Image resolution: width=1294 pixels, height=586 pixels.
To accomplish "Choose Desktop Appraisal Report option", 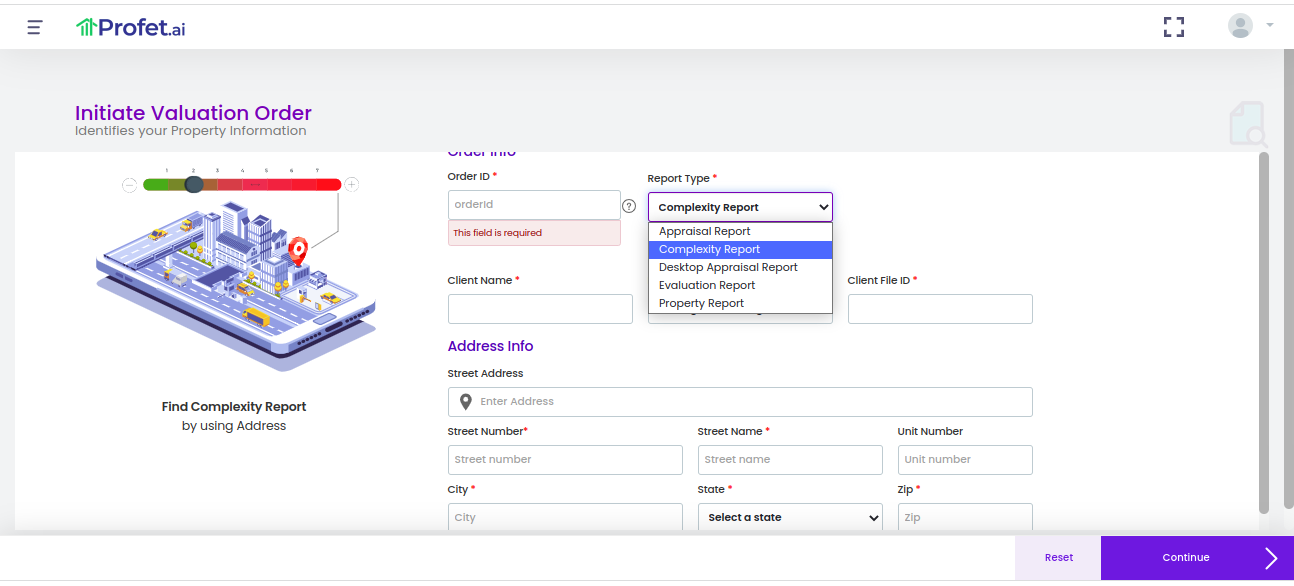I will tap(727, 267).
